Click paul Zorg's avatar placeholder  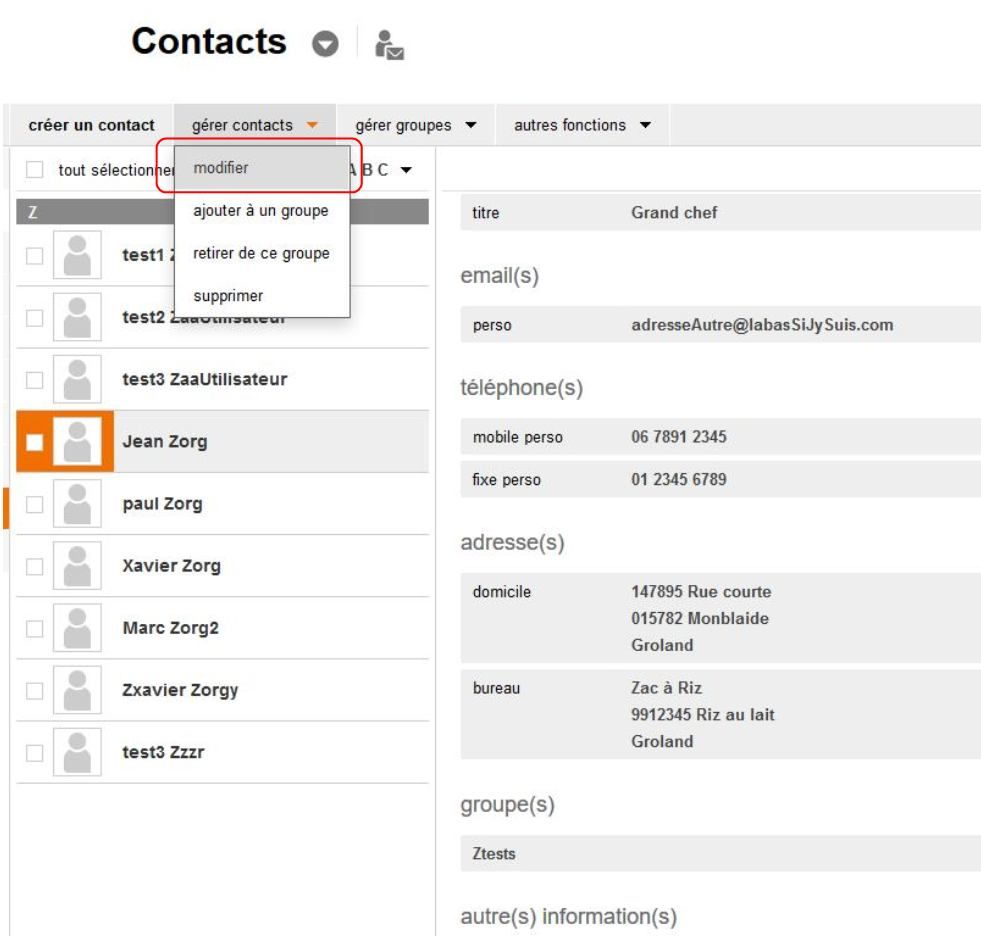point(77,504)
